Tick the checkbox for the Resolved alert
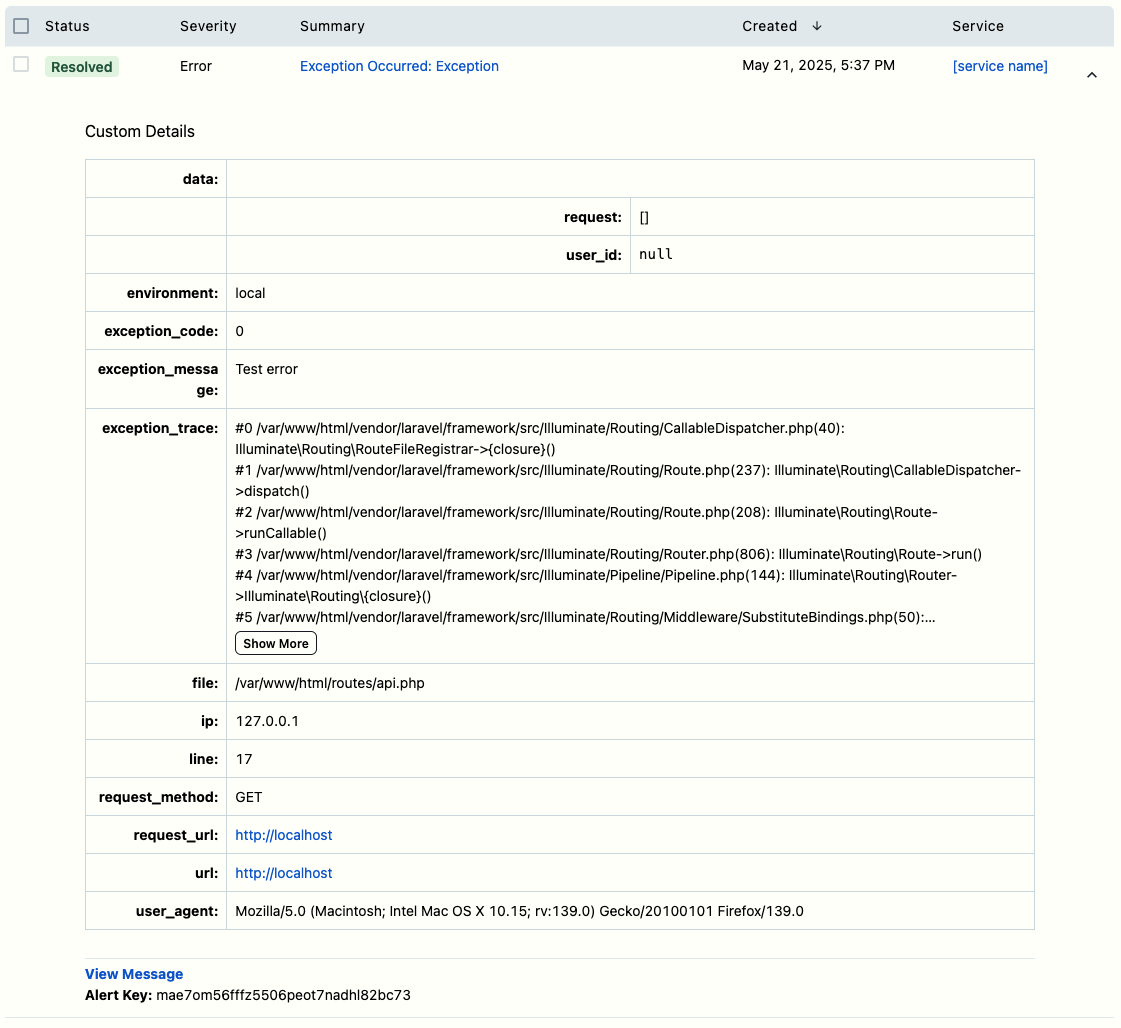This screenshot has height=1028, width=1121. 21,65
